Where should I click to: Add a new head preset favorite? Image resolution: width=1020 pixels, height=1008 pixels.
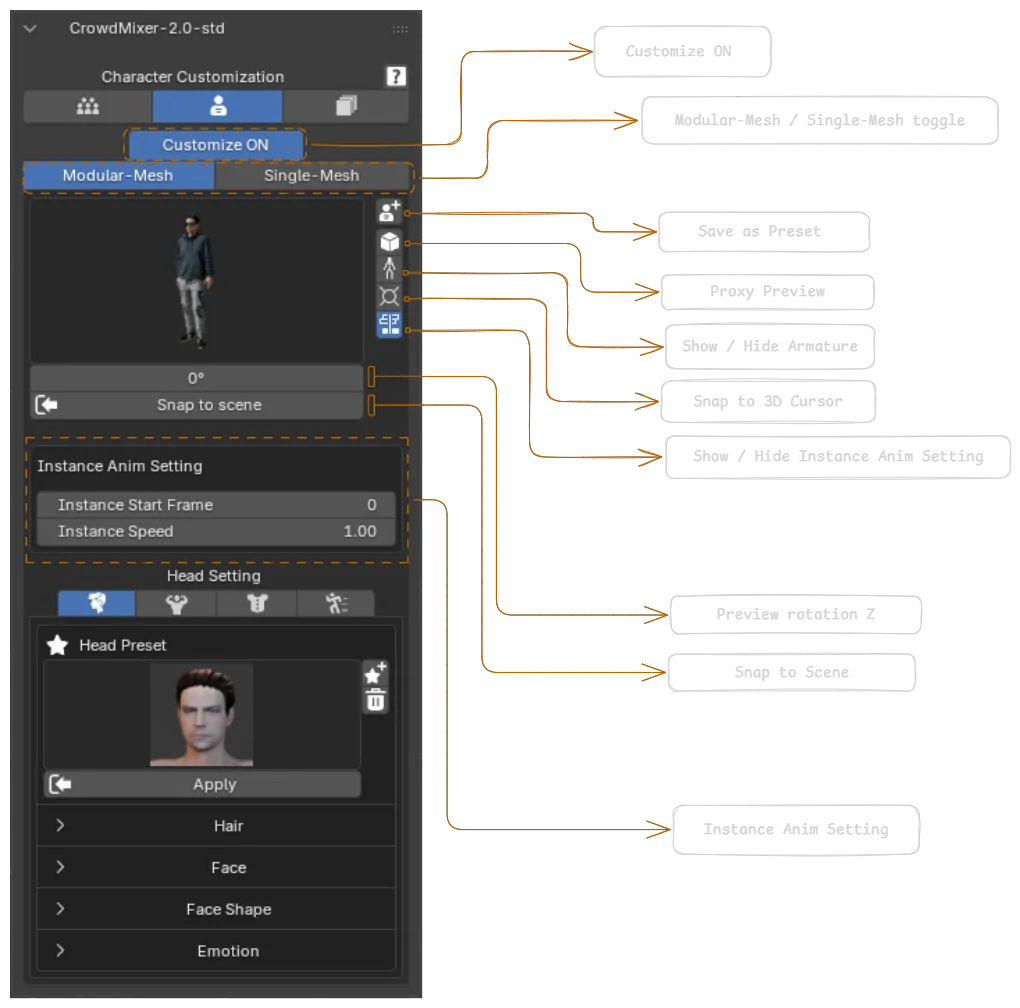coord(375,674)
